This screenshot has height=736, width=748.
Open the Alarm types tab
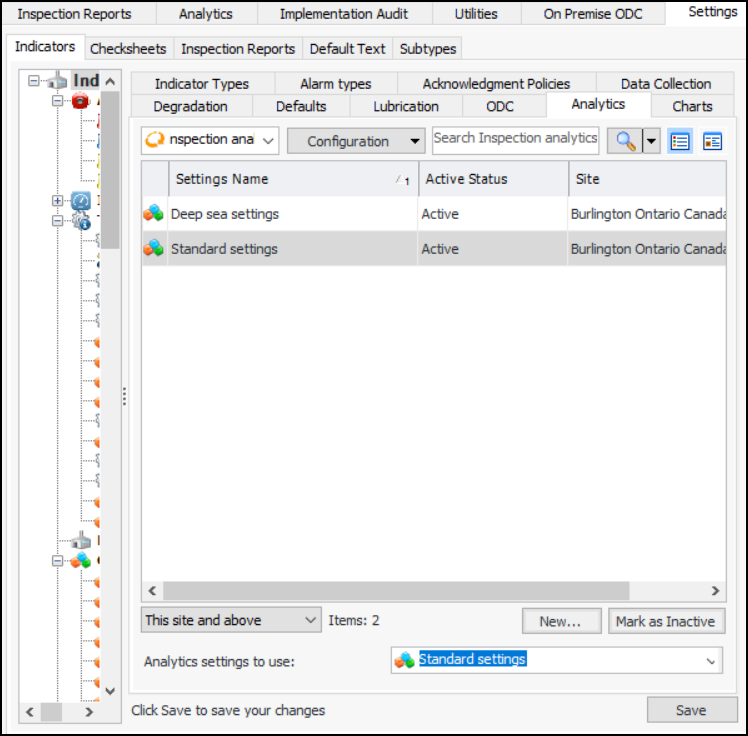tap(336, 84)
